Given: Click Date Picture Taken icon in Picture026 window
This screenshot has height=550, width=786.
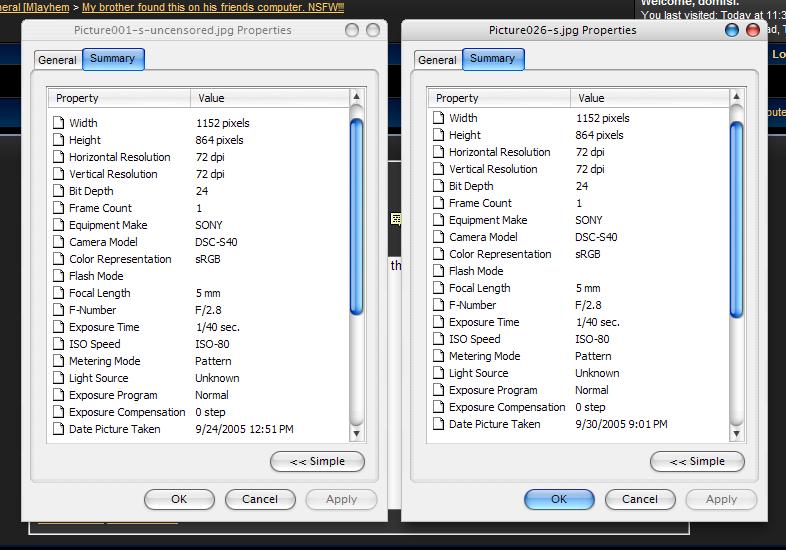Looking at the screenshot, I should 439,424.
